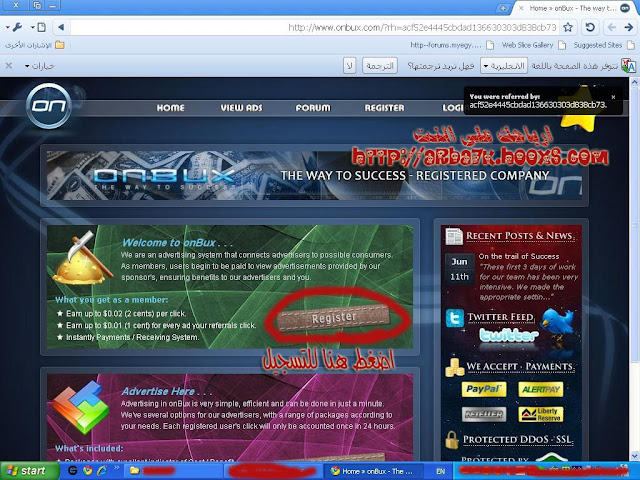The height and width of the screenshot is (480, 640).
Task: Open new tab with the plus button
Action: coord(503,8)
